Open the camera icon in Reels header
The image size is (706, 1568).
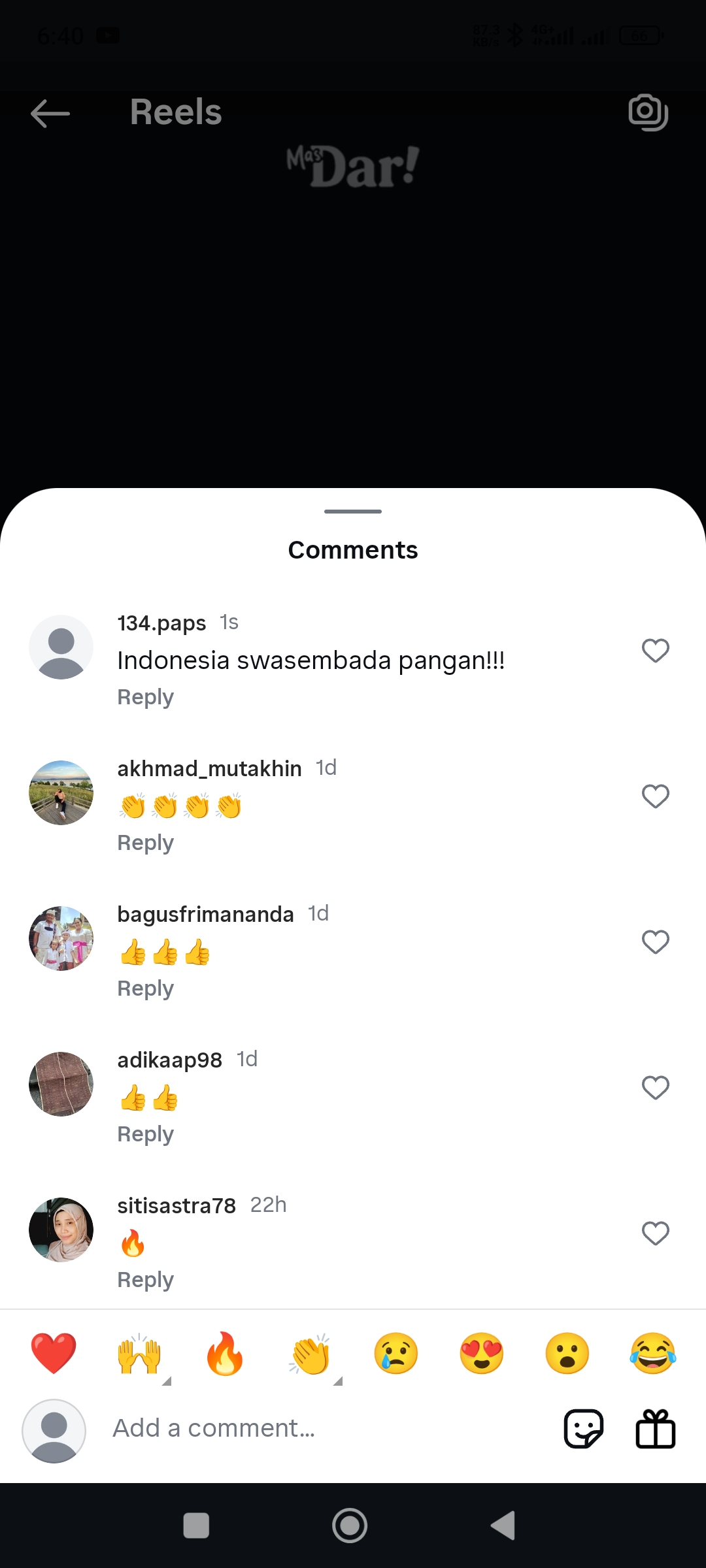pos(648,112)
